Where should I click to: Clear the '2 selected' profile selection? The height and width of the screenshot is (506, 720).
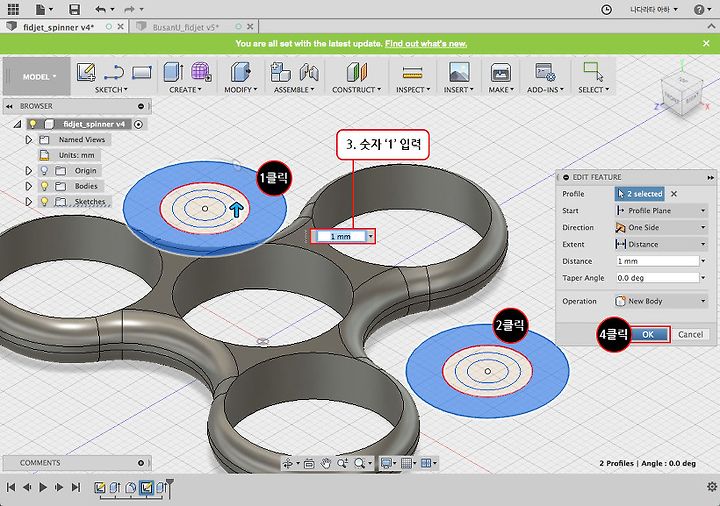click(x=674, y=194)
